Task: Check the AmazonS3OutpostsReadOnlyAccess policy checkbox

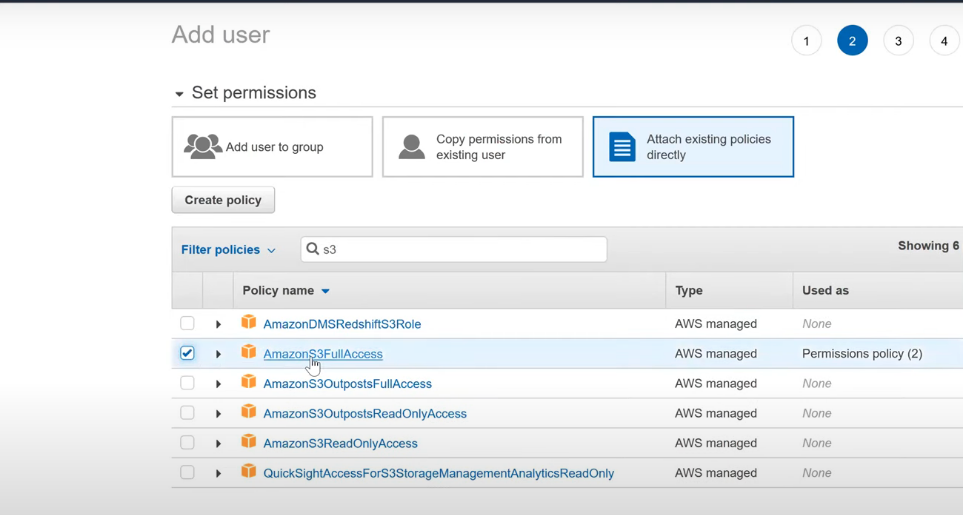Action: tap(187, 412)
